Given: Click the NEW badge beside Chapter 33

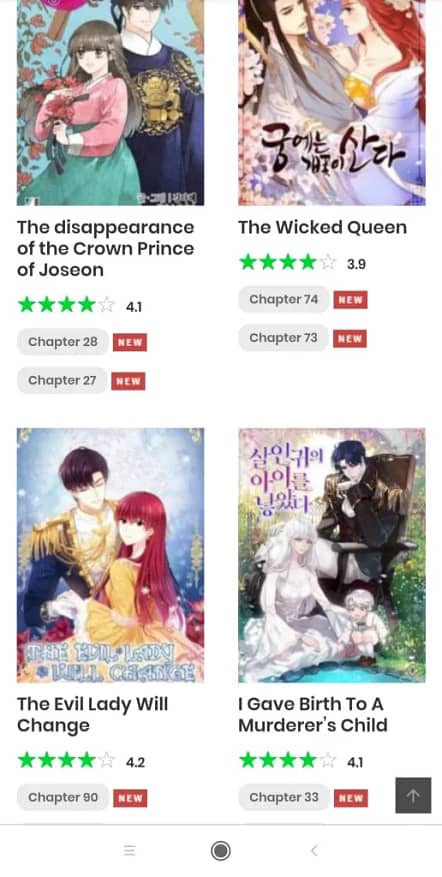Looking at the screenshot, I should pyautogui.click(x=351, y=798).
